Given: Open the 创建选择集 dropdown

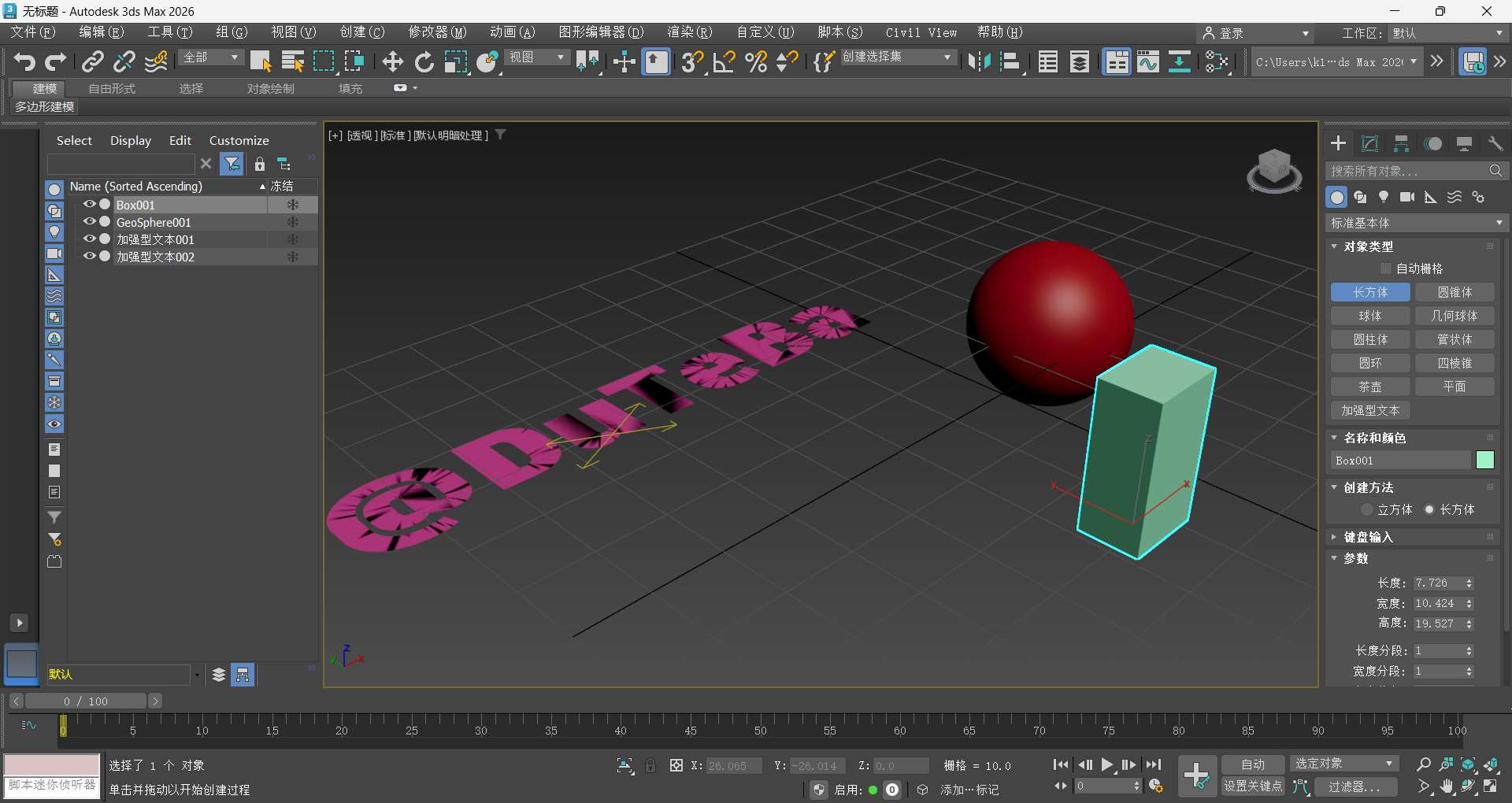Looking at the screenshot, I should (x=898, y=57).
